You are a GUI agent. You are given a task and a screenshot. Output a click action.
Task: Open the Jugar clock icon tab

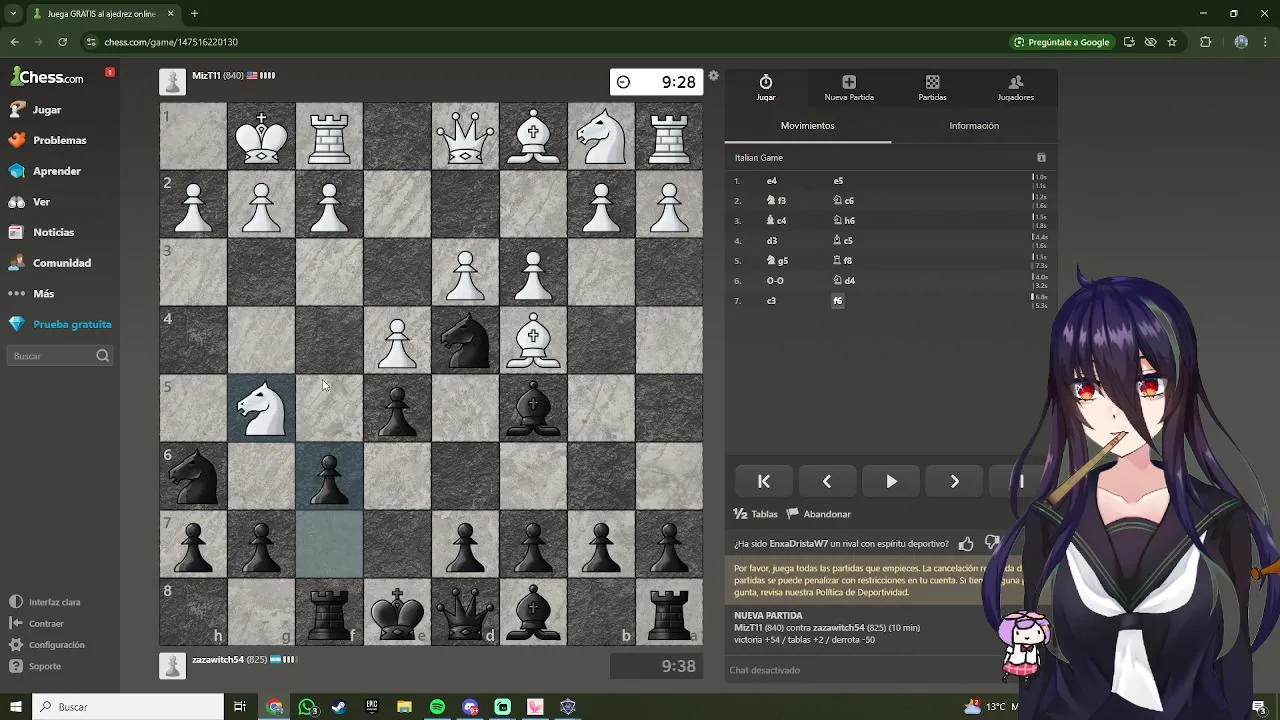766,88
